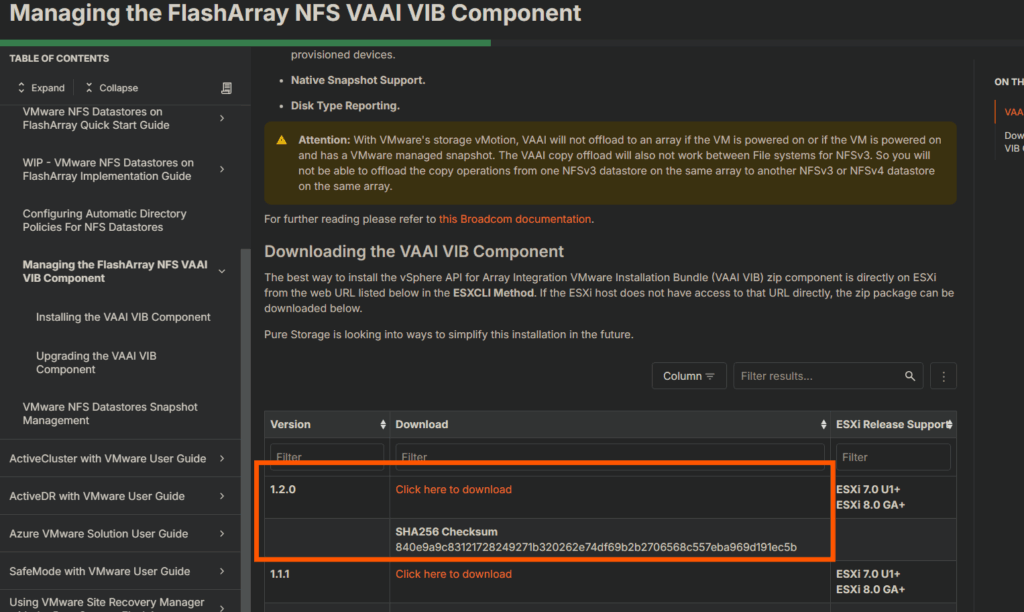The height and width of the screenshot is (612, 1024).
Task: Expand VMware NFS Datastores Quick Start Guide chevron
Action: pos(222,119)
